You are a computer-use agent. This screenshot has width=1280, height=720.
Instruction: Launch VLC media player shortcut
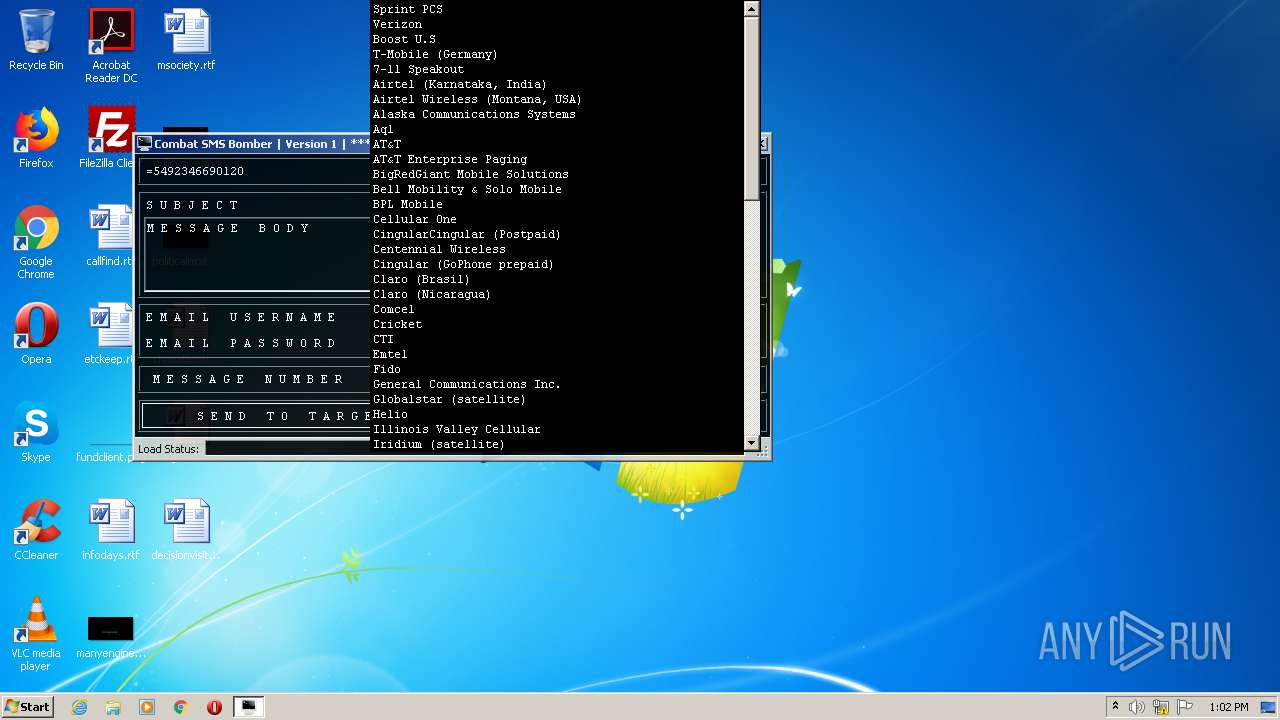(36, 634)
